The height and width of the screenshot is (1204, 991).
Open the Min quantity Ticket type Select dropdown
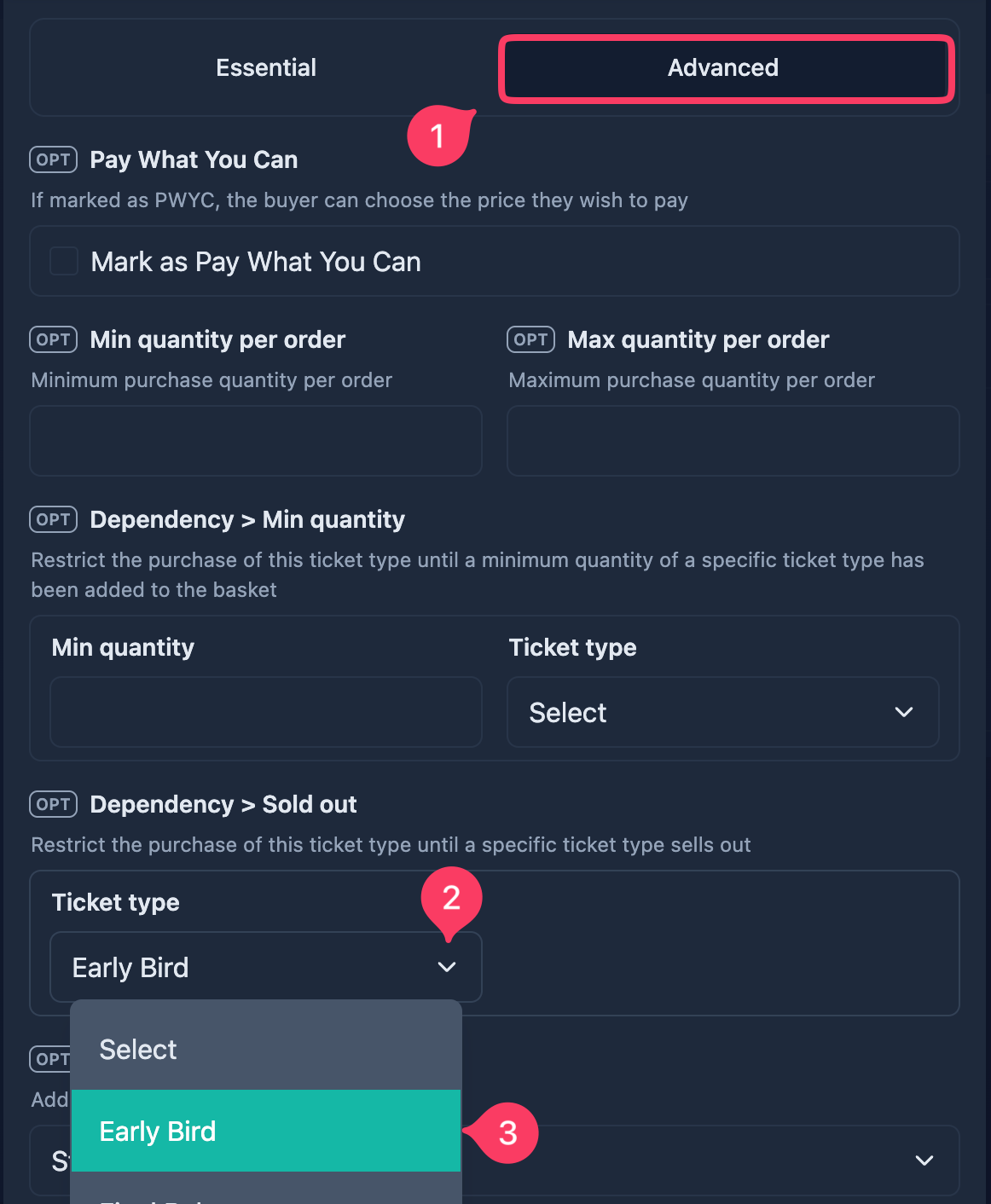(x=723, y=712)
